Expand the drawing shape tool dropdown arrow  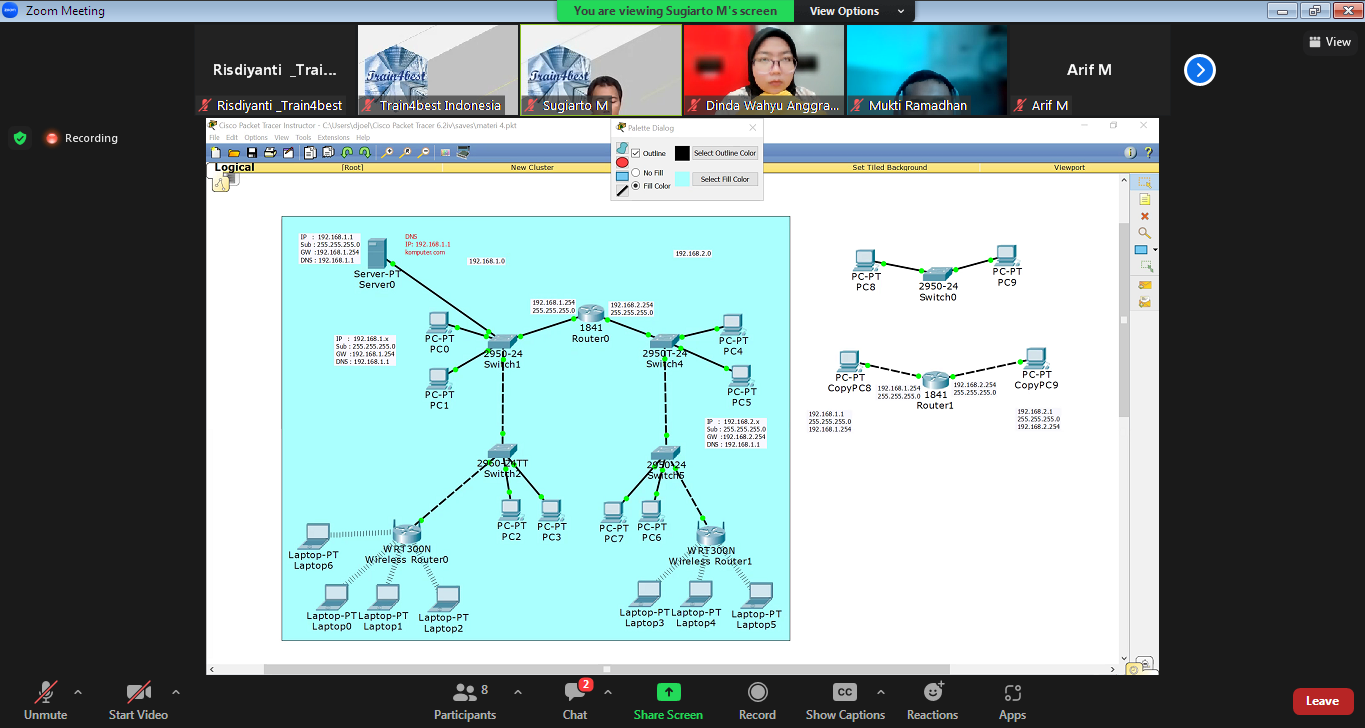point(1156,250)
